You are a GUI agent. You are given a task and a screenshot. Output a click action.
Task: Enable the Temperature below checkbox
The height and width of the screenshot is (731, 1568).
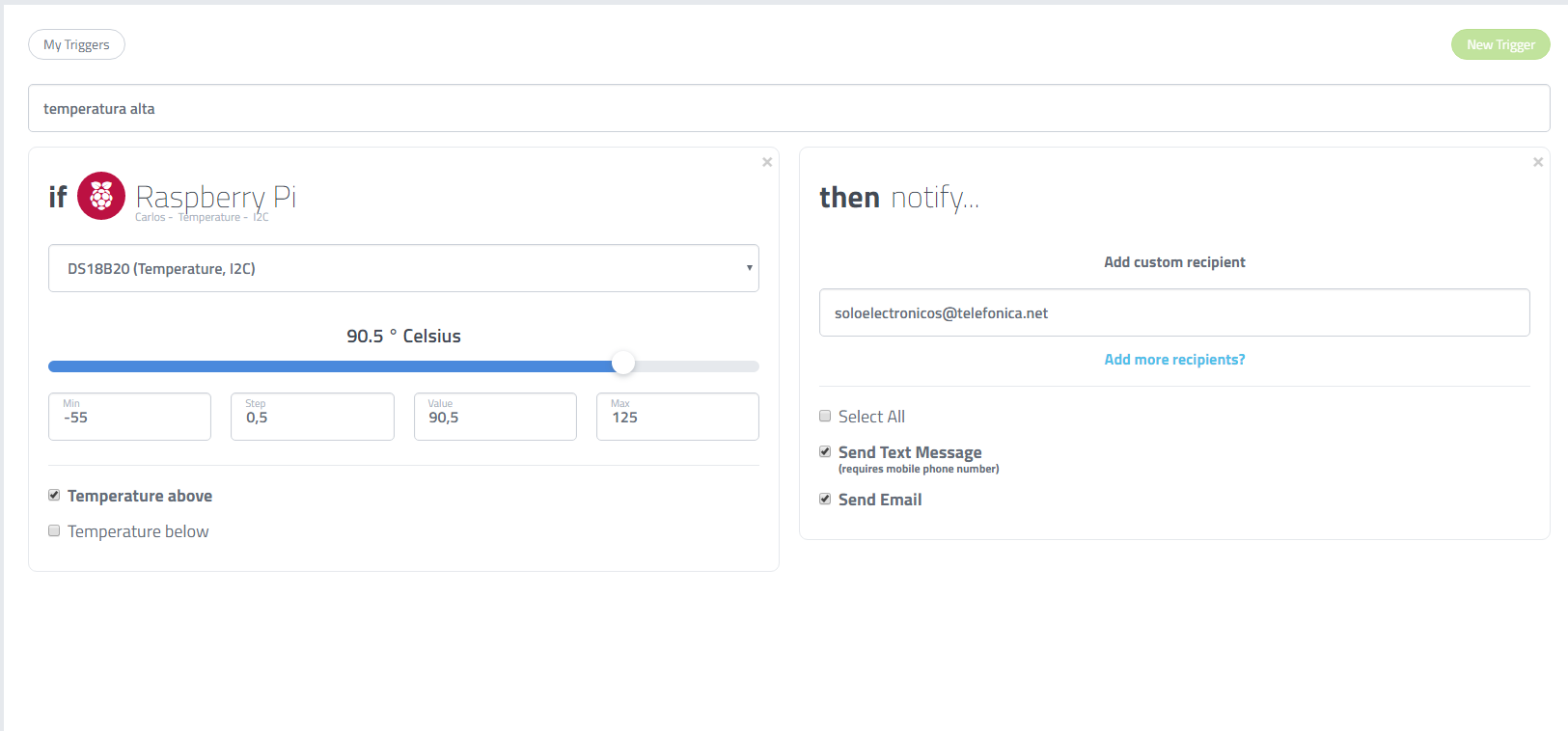point(54,530)
